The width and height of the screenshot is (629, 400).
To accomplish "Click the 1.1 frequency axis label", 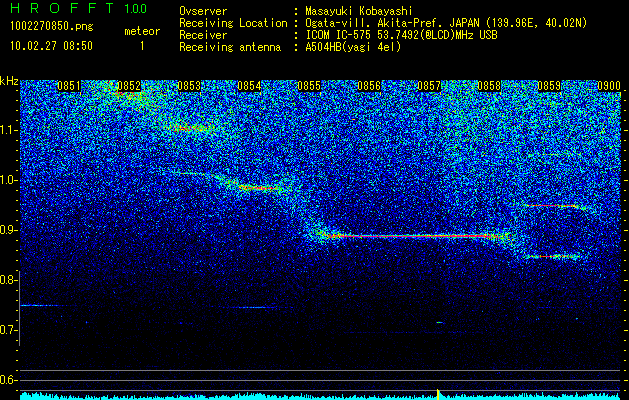I will (x=9, y=130).
